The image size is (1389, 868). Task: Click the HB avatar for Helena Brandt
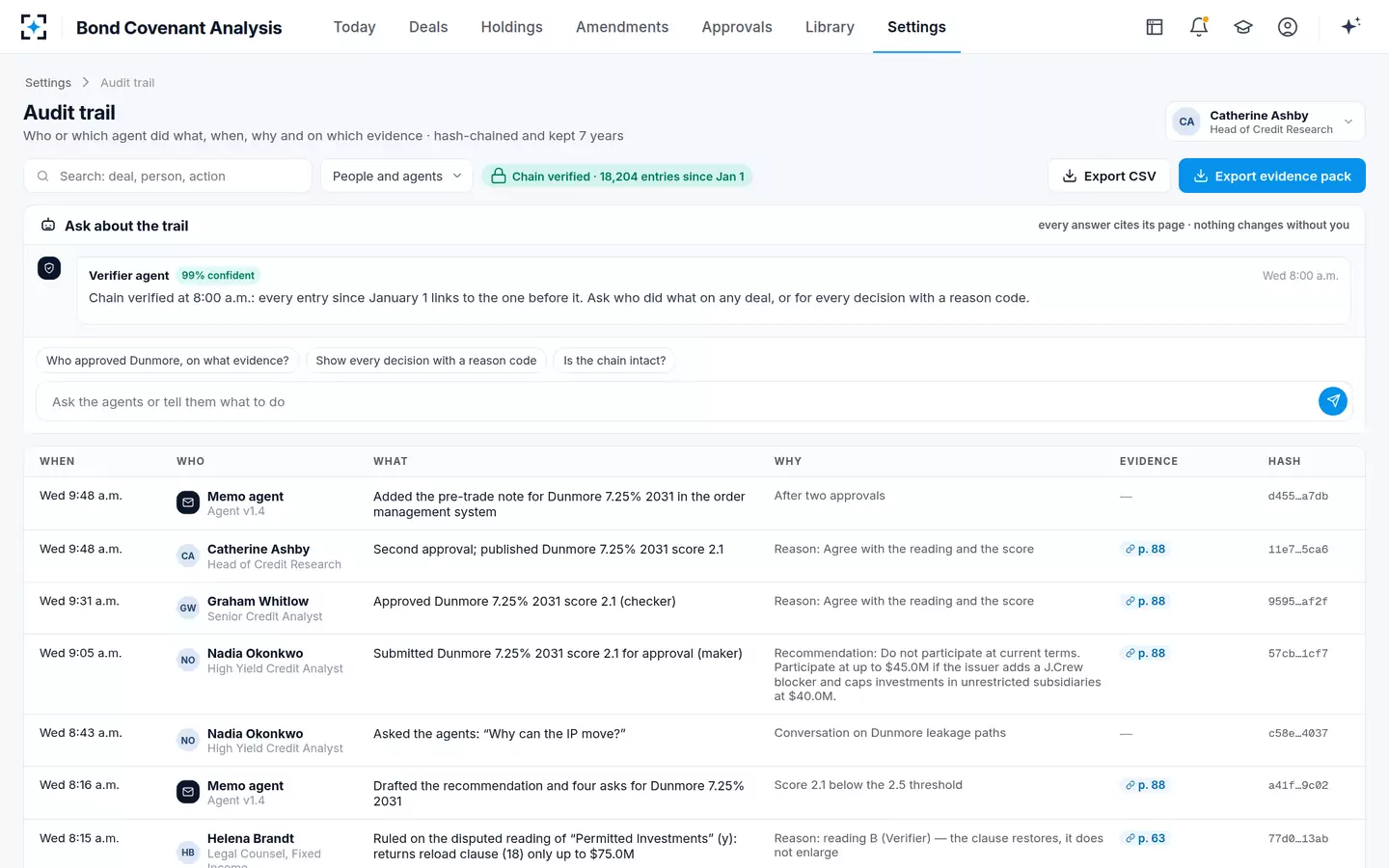coord(188,853)
